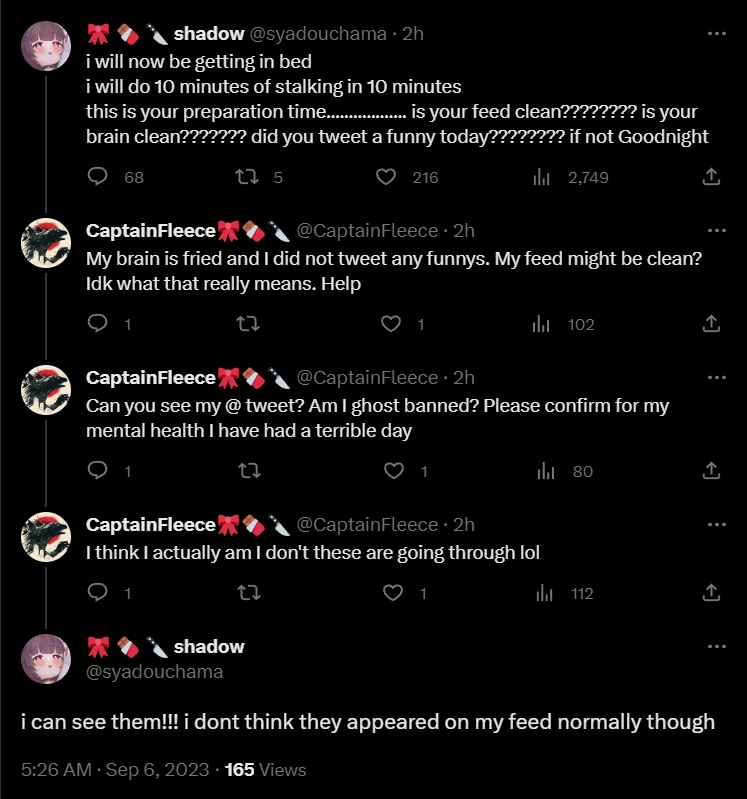
Task: Like the 'My brain is fried' tweet
Action: tap(393, 324)
